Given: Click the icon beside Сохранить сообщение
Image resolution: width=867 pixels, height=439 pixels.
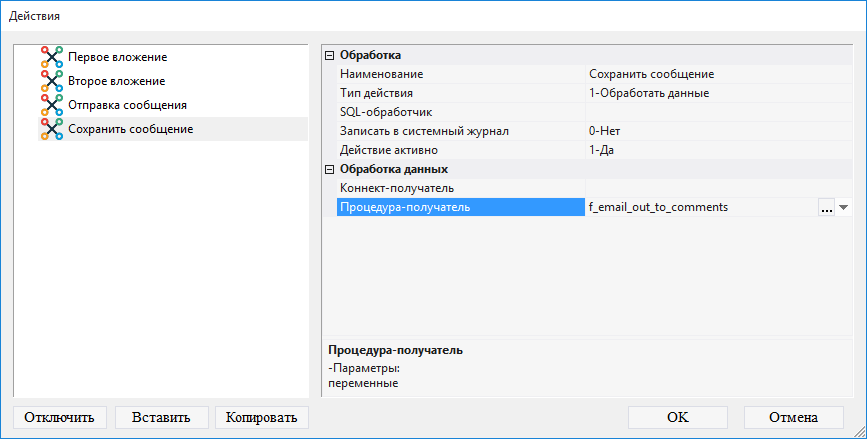Looking at the screenshot, I should click(52, 129).
